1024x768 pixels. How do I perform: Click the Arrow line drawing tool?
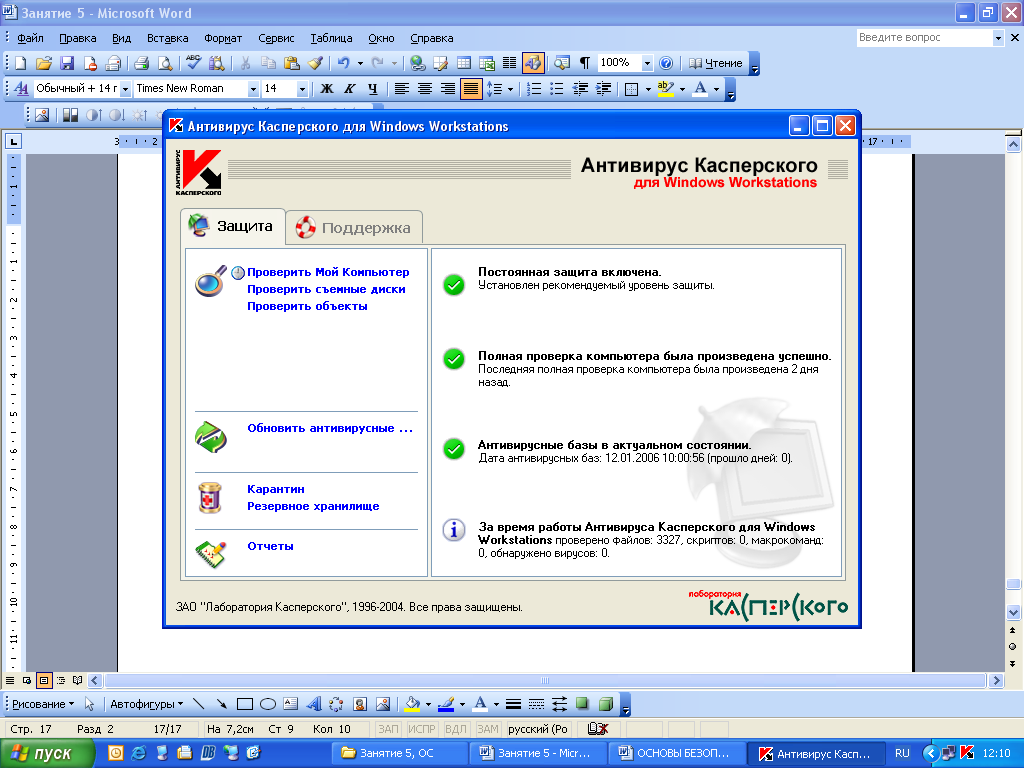(x=221, y=704)
